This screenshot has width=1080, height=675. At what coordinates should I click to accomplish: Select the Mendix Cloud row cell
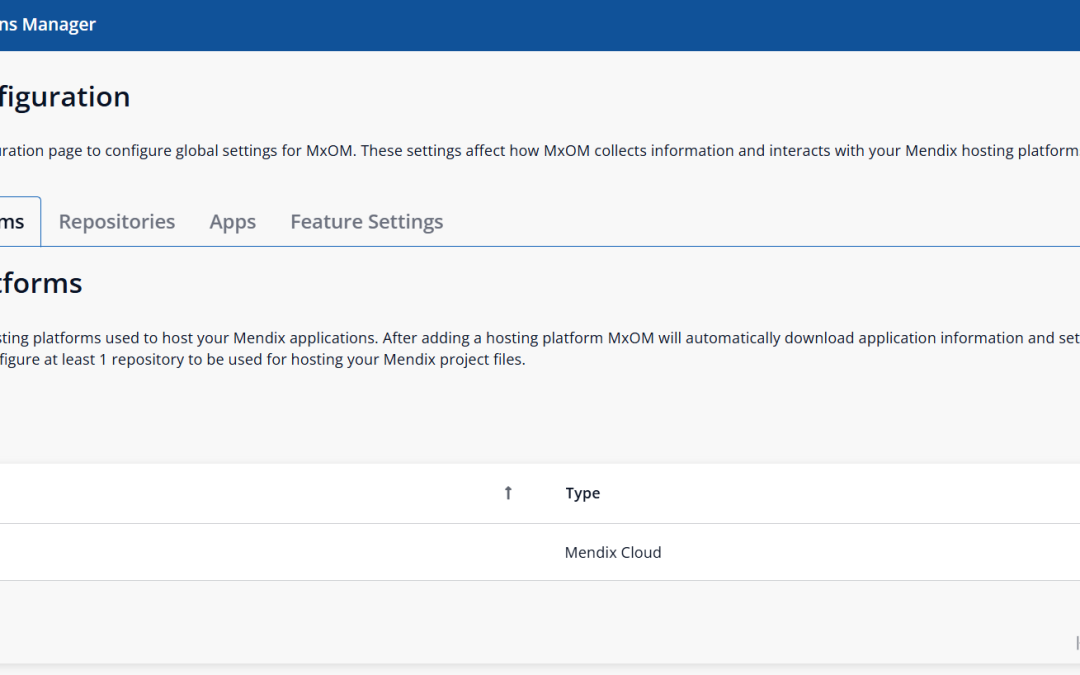[x=613, y=552]
